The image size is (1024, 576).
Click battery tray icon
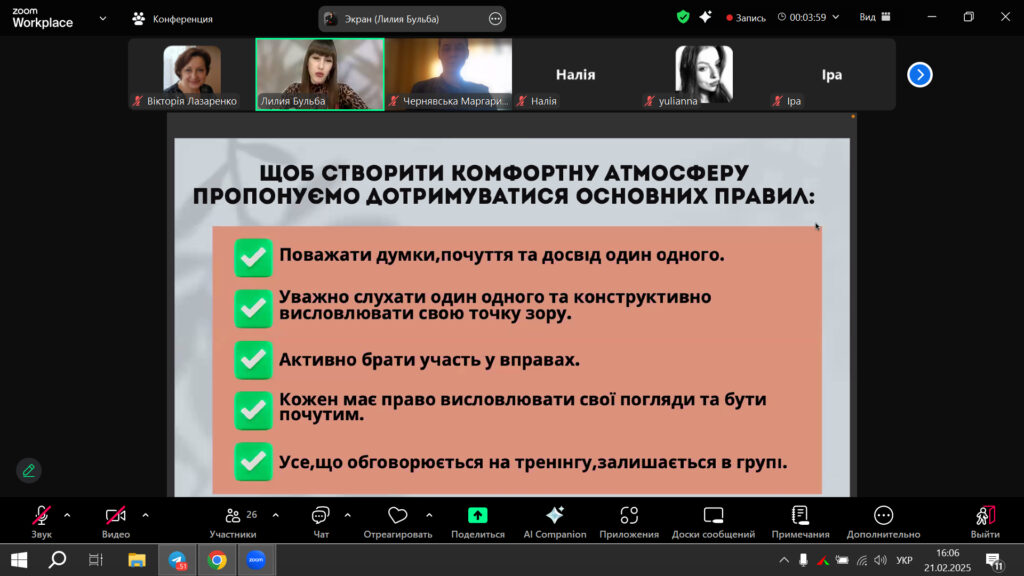tap(842, 560)
